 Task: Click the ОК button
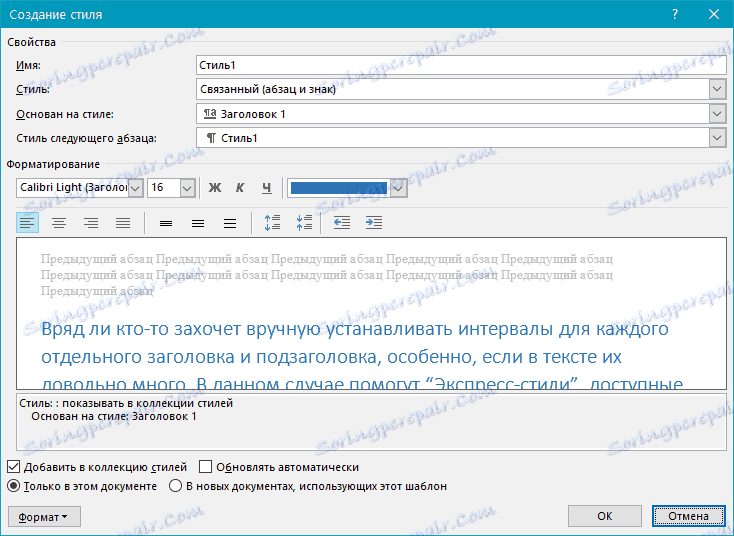click(604, 516)
